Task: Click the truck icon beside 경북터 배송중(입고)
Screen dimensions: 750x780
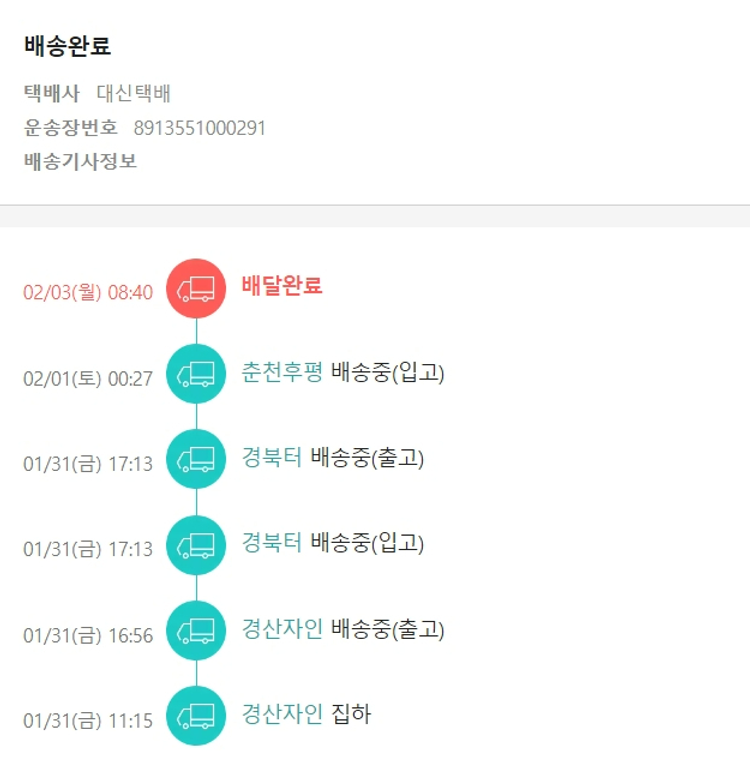Action: click(196, 545)
